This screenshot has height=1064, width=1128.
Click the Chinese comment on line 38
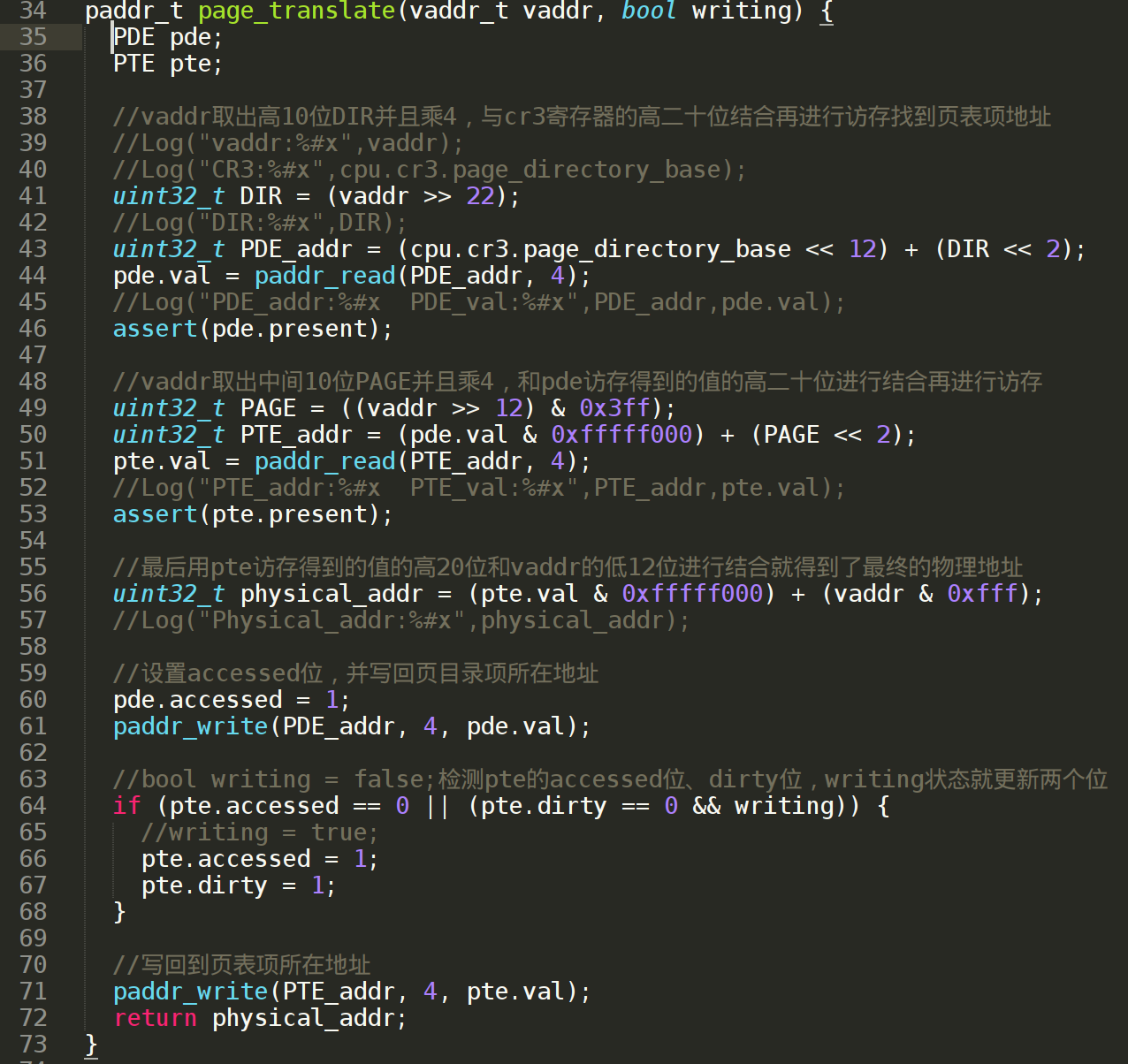[582, 117]
